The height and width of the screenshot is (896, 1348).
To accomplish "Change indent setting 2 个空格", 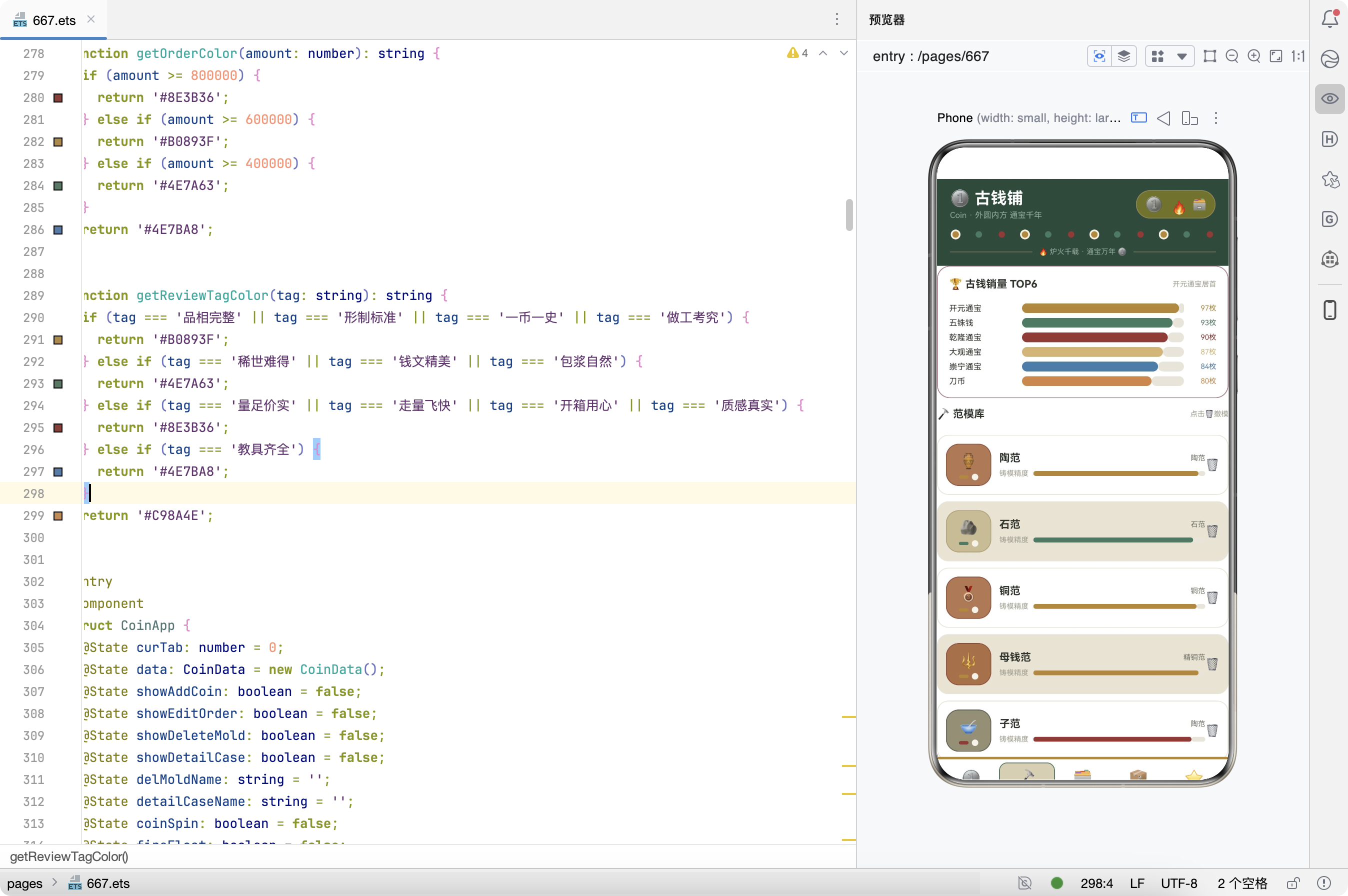I will coord(1241,883).
